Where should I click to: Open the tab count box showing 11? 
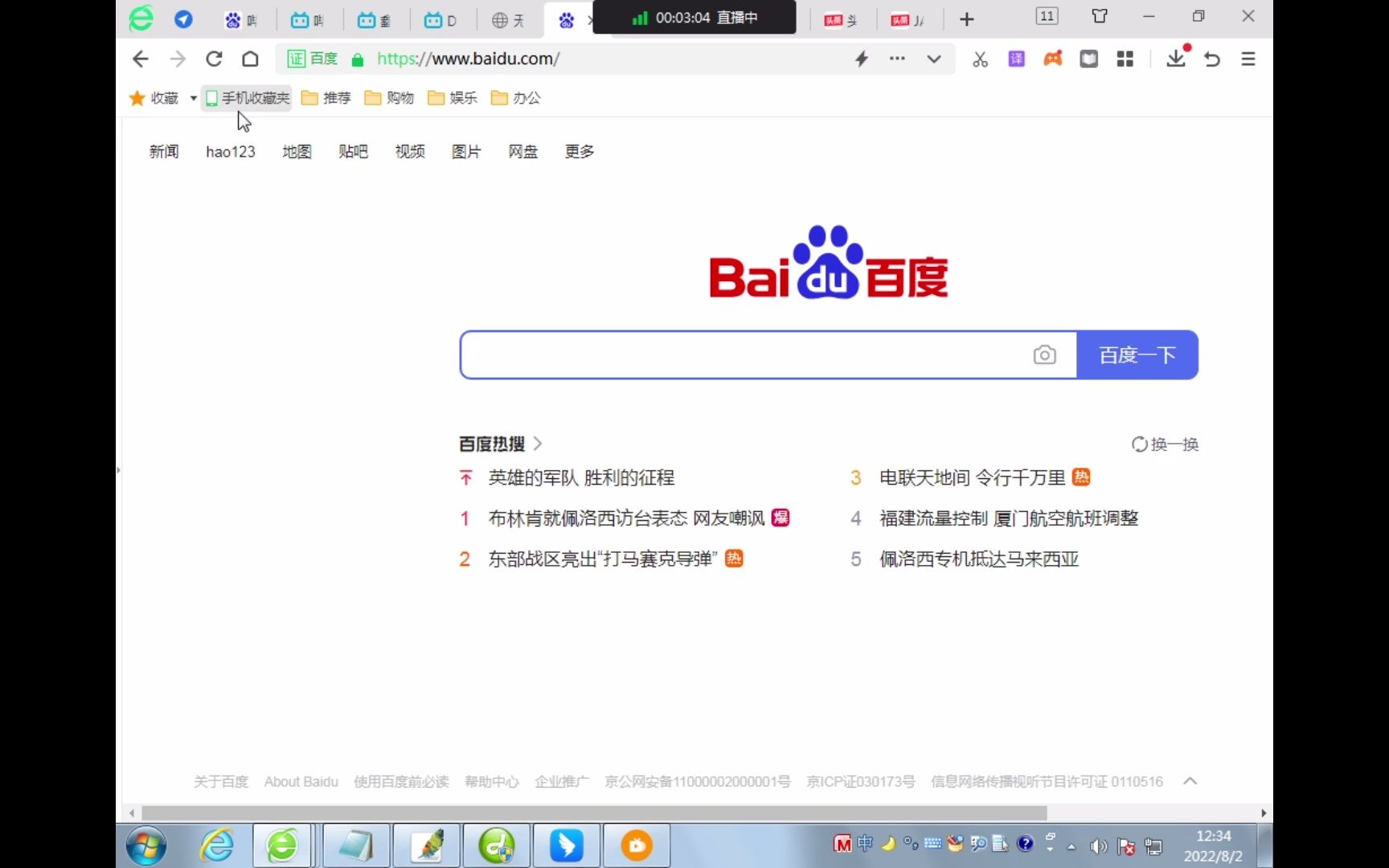[1047, 16]
